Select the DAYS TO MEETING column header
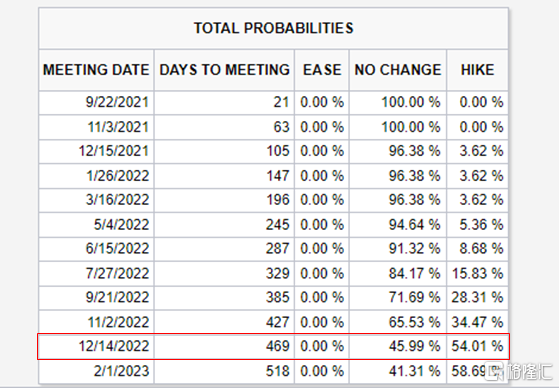The height and width of the screenshot is (388, 559). (224, 70)
